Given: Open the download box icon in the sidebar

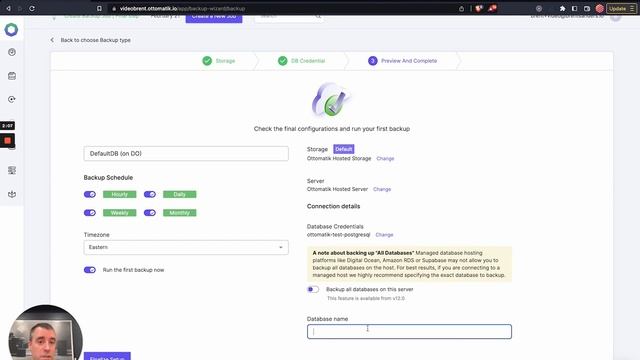Looking at the screenshot, I should tap(12, 194).
